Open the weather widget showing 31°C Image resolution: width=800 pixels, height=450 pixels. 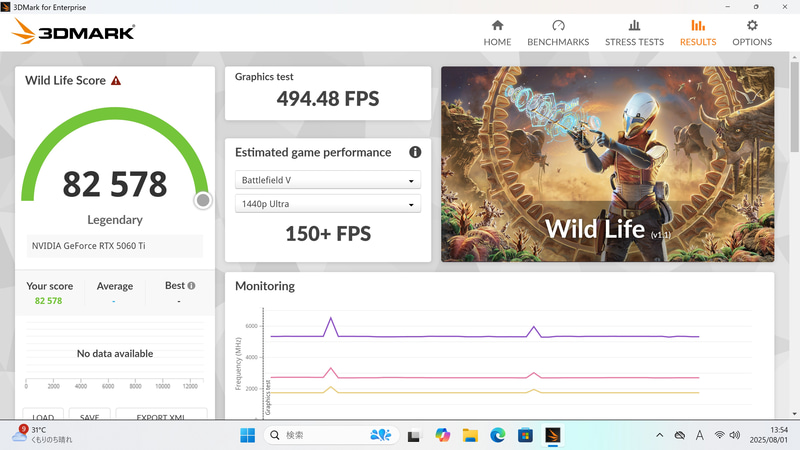click(42, 435)
